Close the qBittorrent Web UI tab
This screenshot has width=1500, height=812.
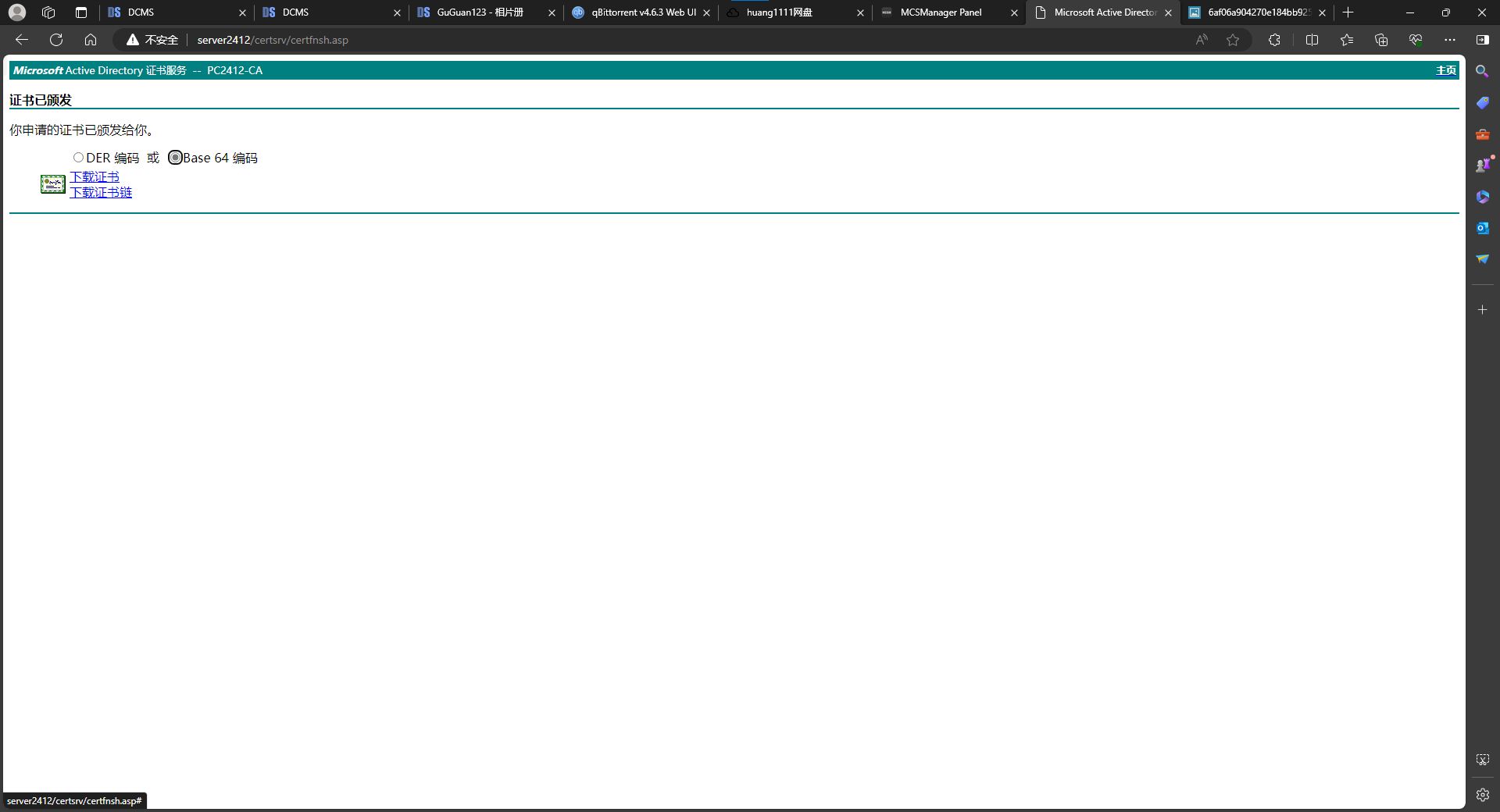706,13
